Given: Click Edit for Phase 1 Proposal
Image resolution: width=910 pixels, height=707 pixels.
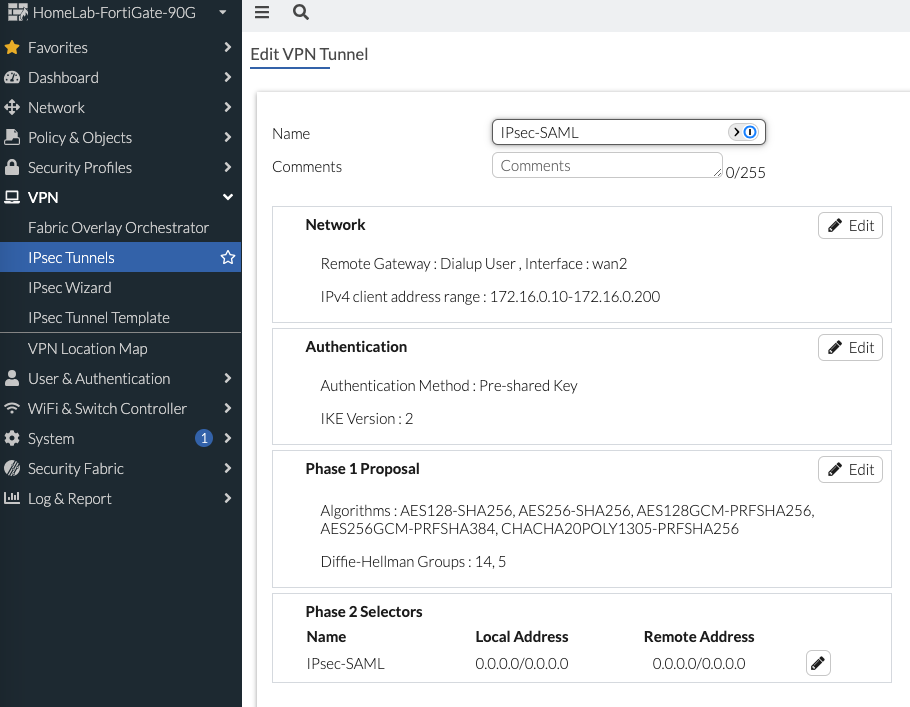Looking at the screenshot, I should tap(850, 469).
